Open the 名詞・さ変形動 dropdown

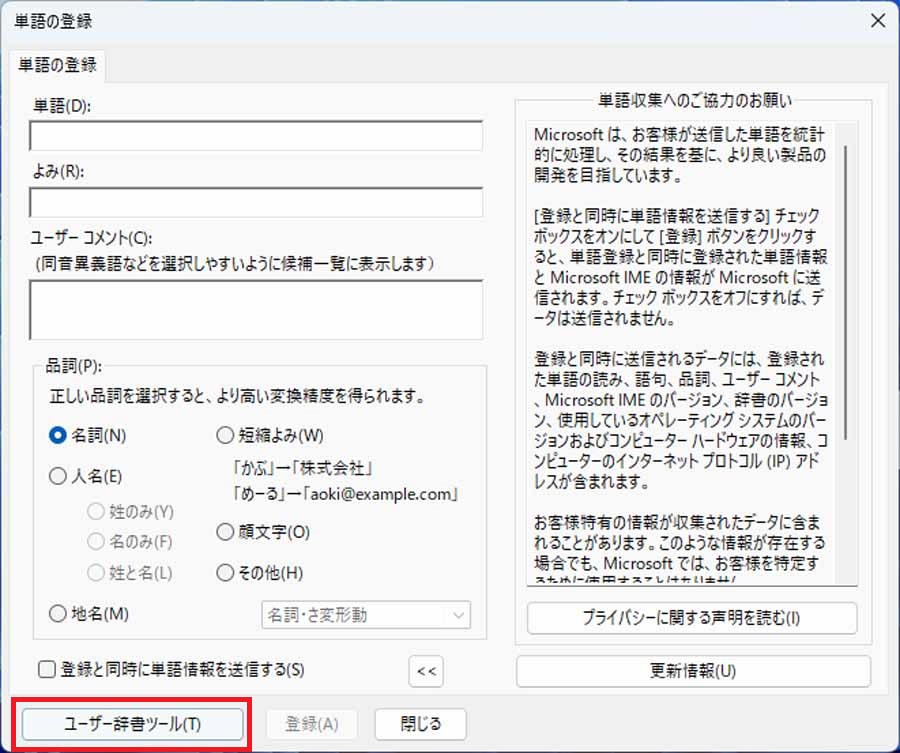point(366,615)
